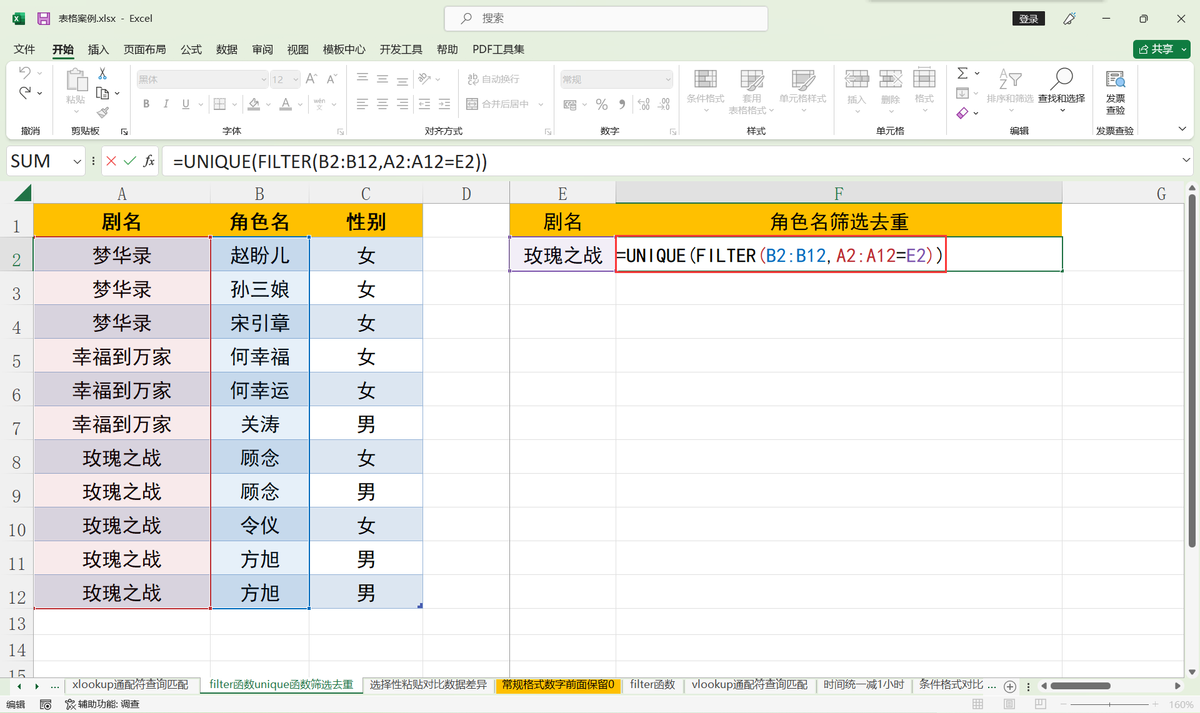Click the percent style icon
The height and width of the screenshot is (713, 1200).
coord(601,104)
